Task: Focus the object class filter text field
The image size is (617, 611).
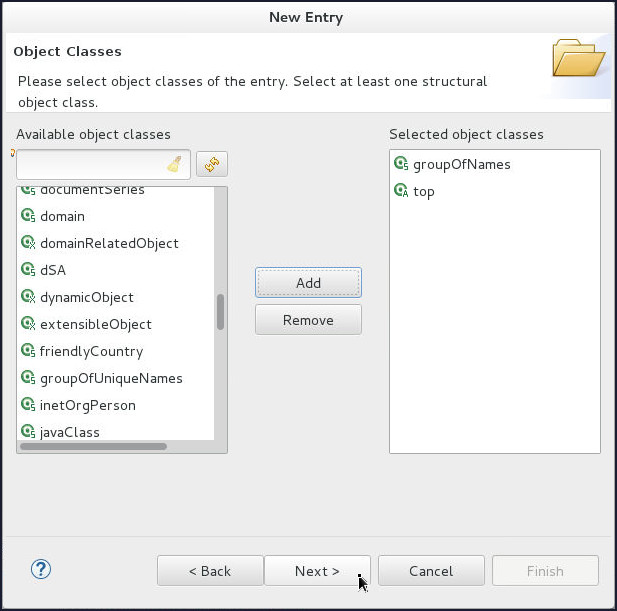Action: pyautogui.click(x=90, y=165)
